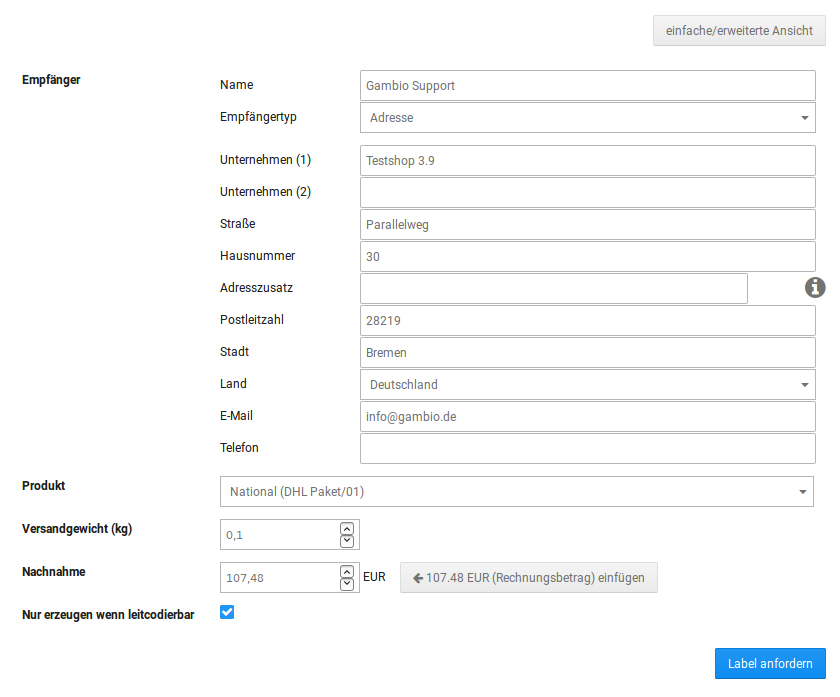Click the Straße field containing Parallelweg
The image size is (840, 697).
tap(587, 224)
